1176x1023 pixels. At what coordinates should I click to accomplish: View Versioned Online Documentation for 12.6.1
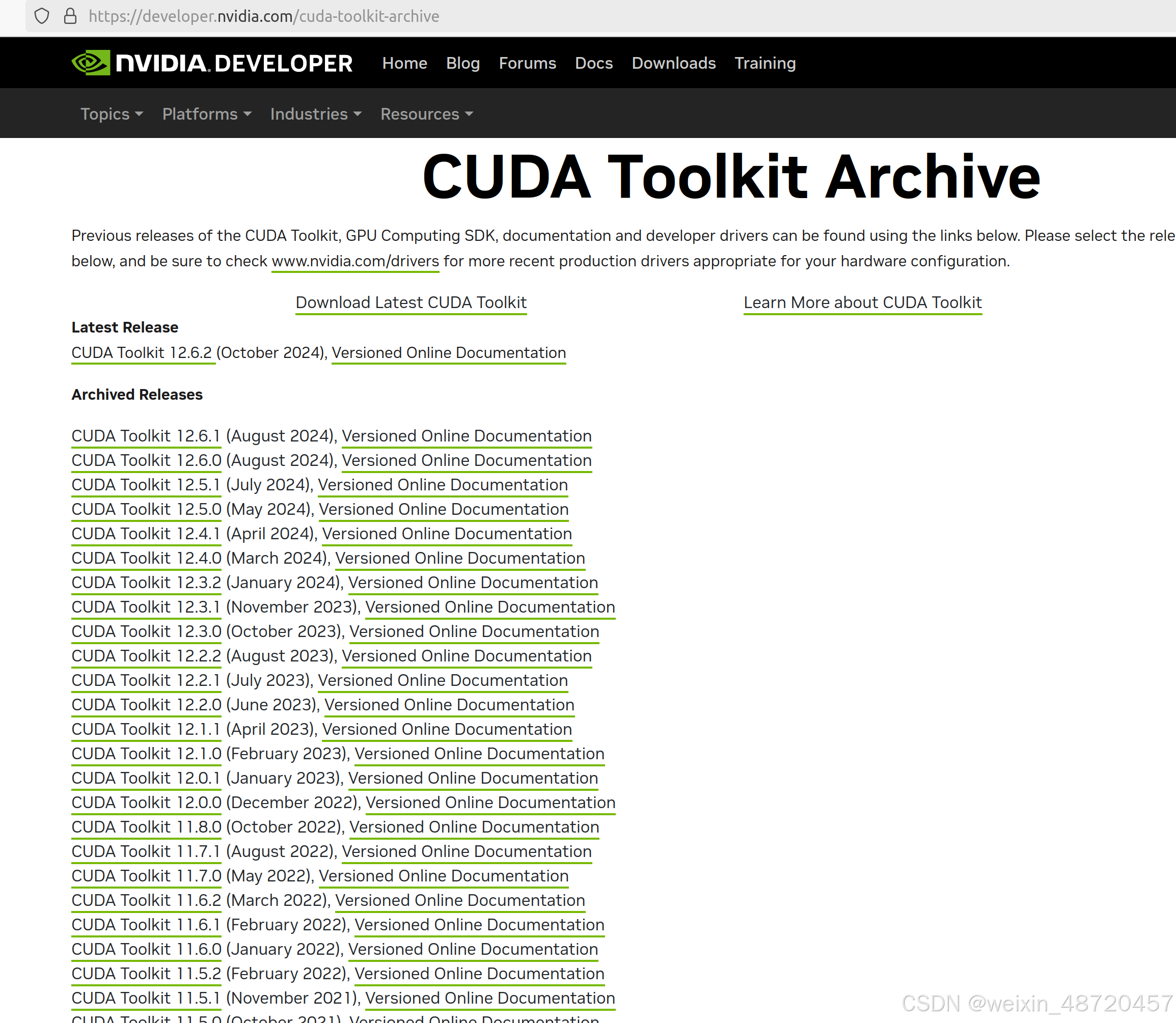467,435
